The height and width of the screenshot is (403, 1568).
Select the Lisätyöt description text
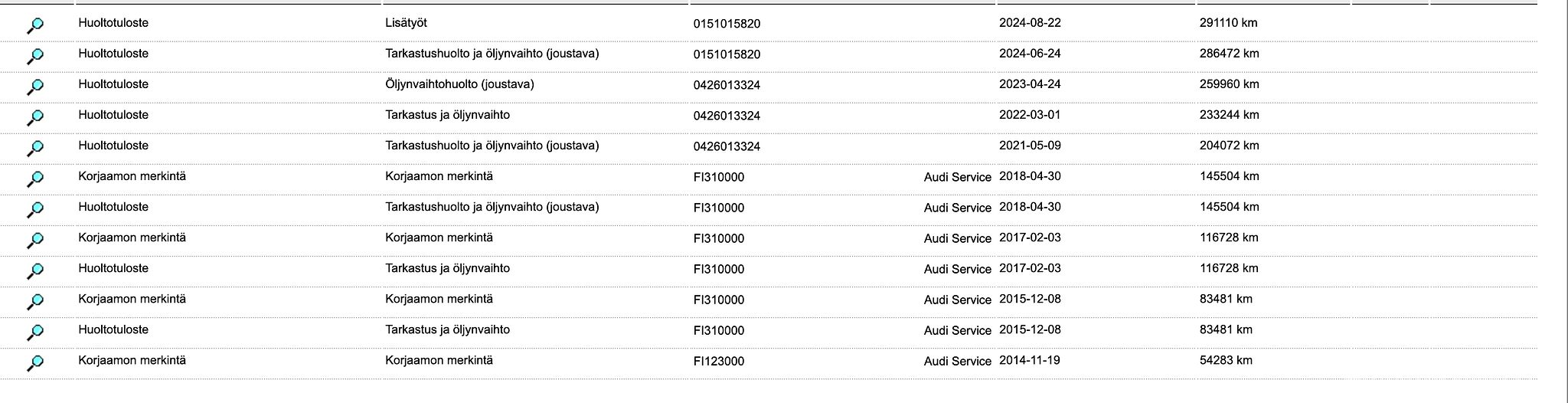[407, 23]
